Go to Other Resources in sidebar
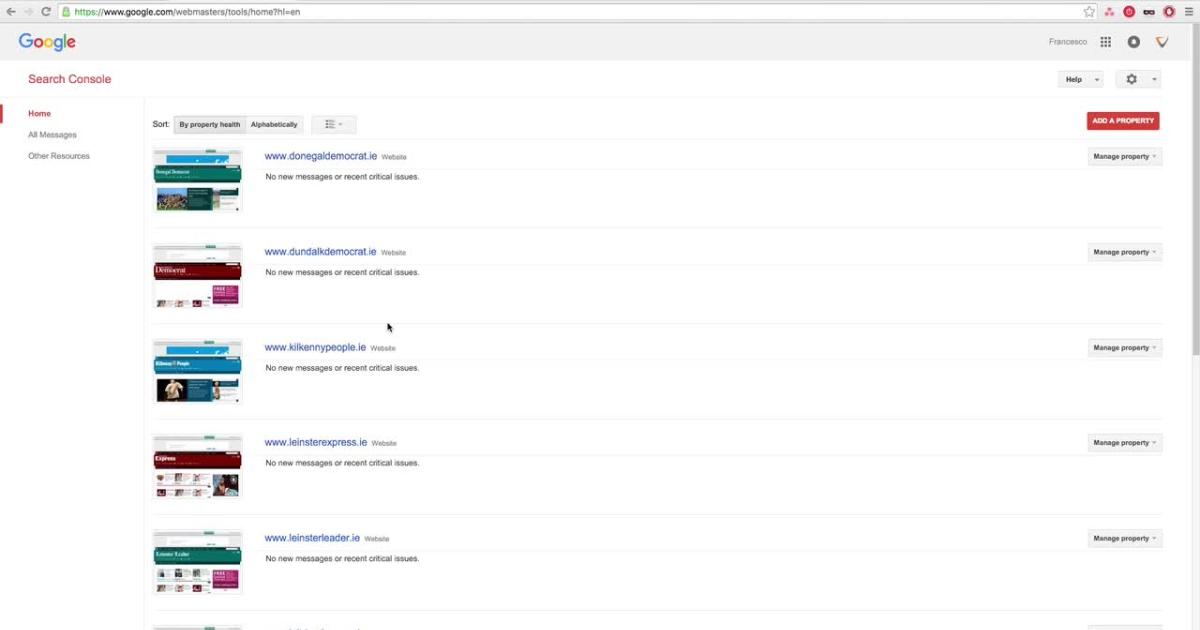Screen dimensions: 1200x630 point(59,156)
